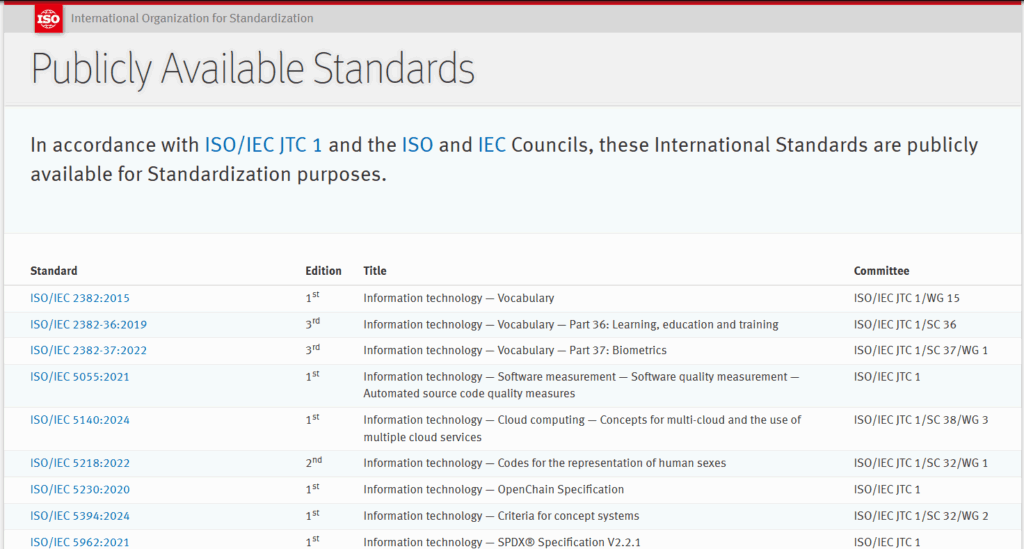The width and height of the screenshot is (1024, 549).
Task: Click the Standard column header
Action: 54,271
